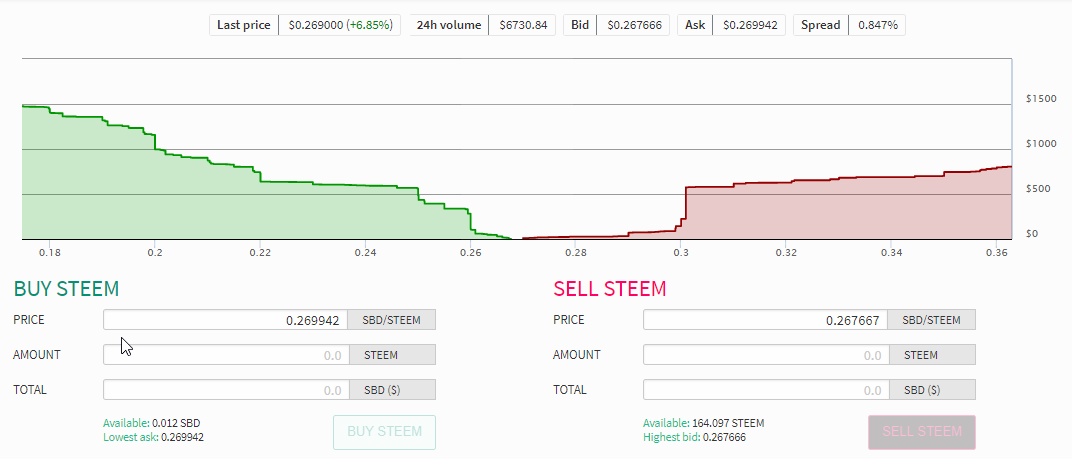
Task: Click the Available 164.097 STEEM link
Action: pyautogui.click(x=703, y=423)
